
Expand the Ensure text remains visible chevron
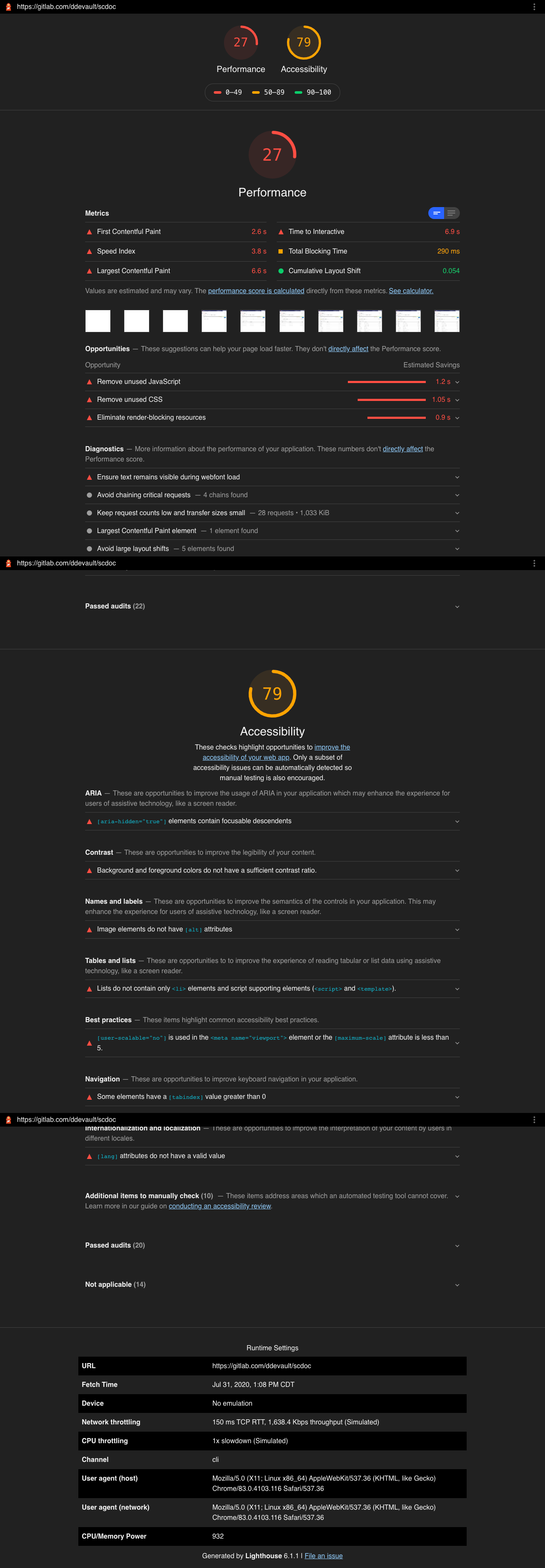tap(457, 477)
